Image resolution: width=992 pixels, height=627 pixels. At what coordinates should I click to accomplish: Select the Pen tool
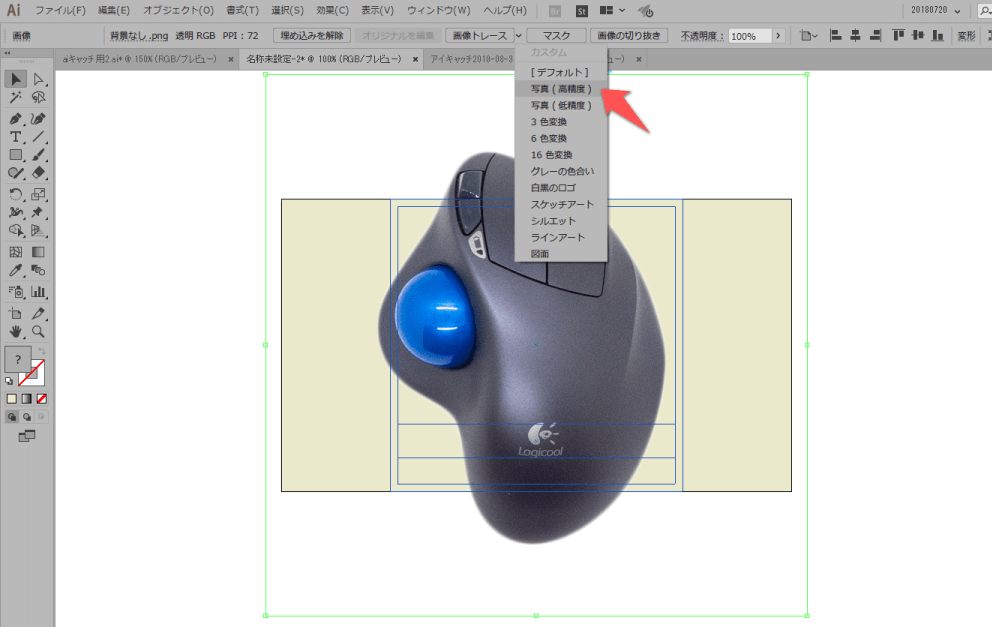16,119
